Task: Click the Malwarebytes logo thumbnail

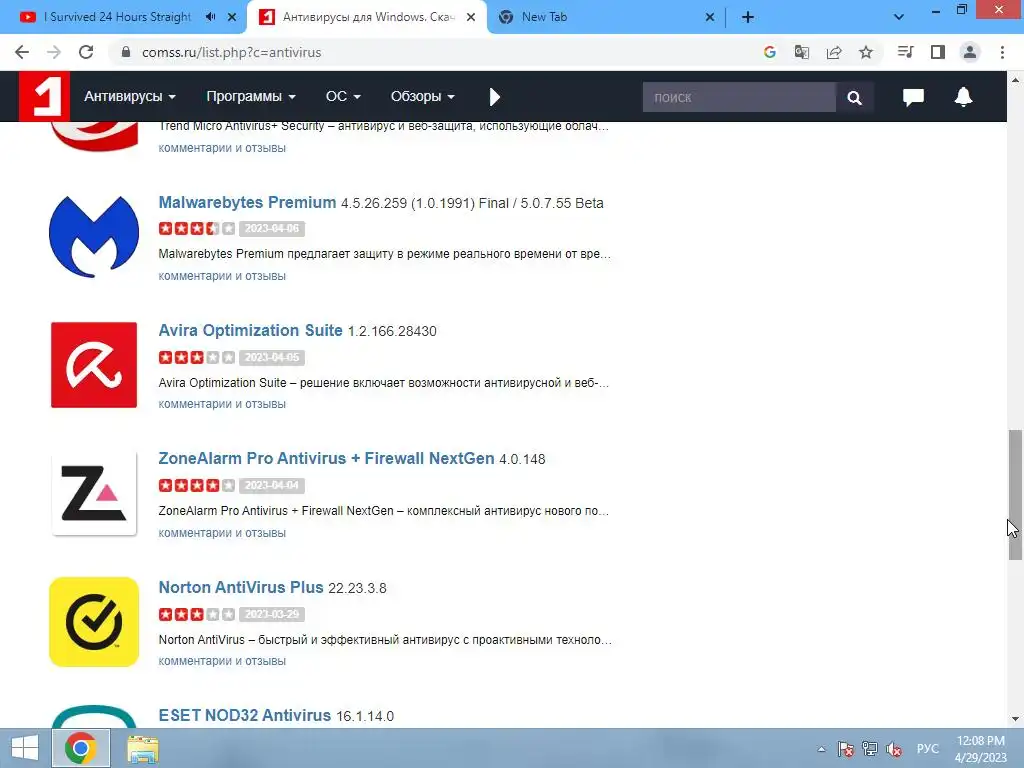Action: [x=94, y=236]
